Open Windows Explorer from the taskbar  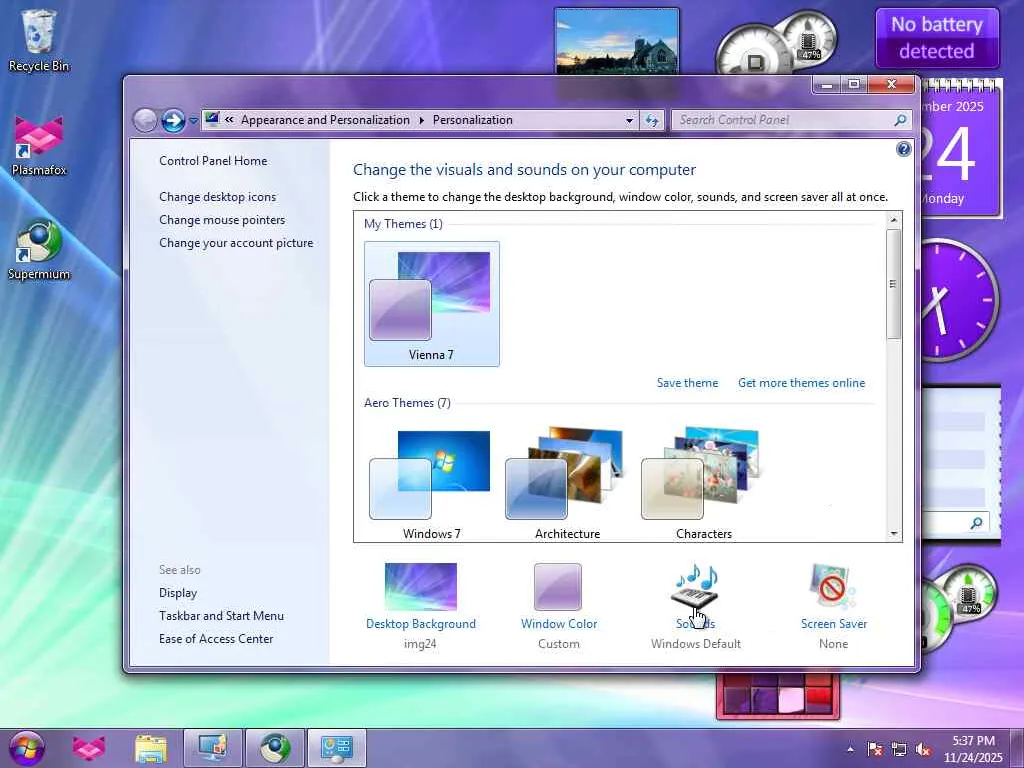pos(150,748)
